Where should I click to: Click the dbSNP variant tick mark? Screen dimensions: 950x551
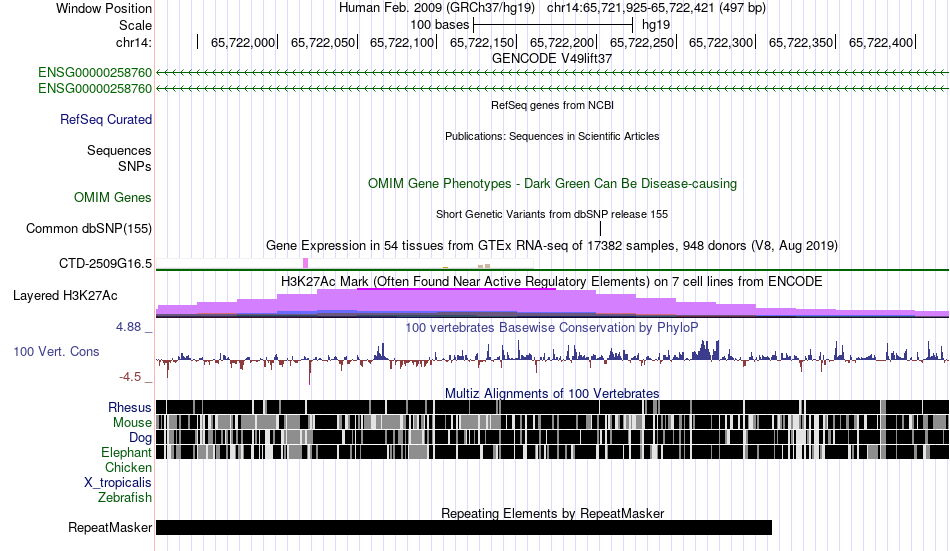pyautogui.click(x=600, y=229)
